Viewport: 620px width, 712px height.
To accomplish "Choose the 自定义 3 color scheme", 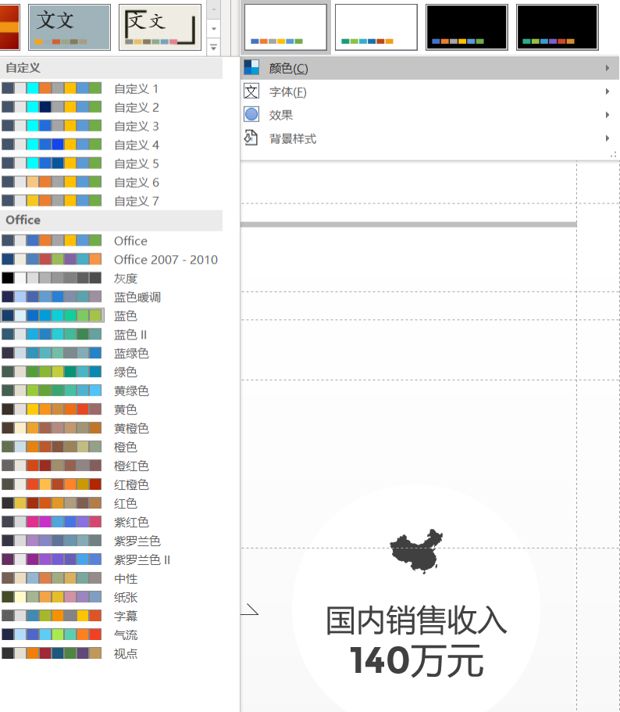I will (111, 126).
